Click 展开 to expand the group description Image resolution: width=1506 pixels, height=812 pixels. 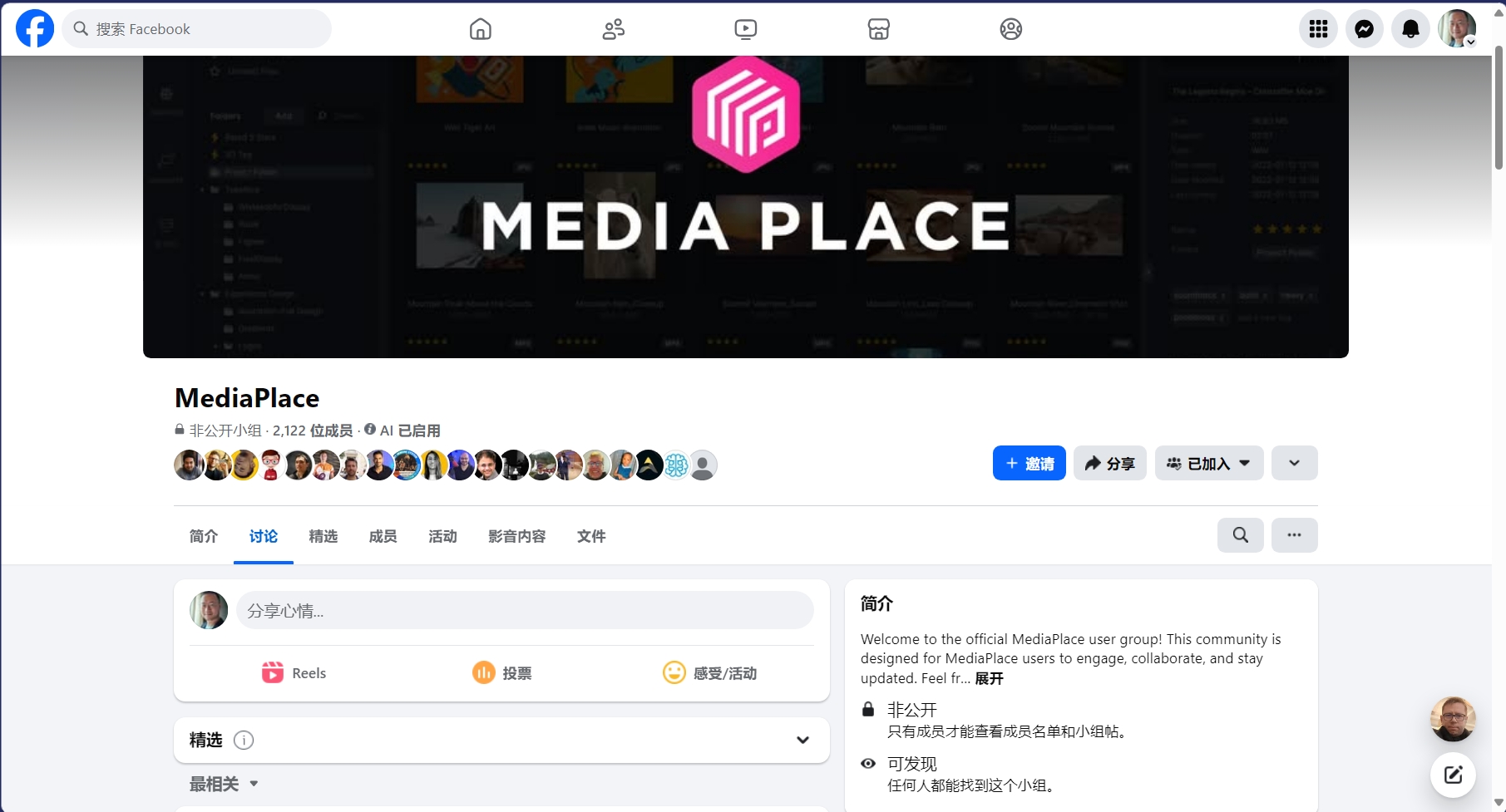(x=989, y=678)
